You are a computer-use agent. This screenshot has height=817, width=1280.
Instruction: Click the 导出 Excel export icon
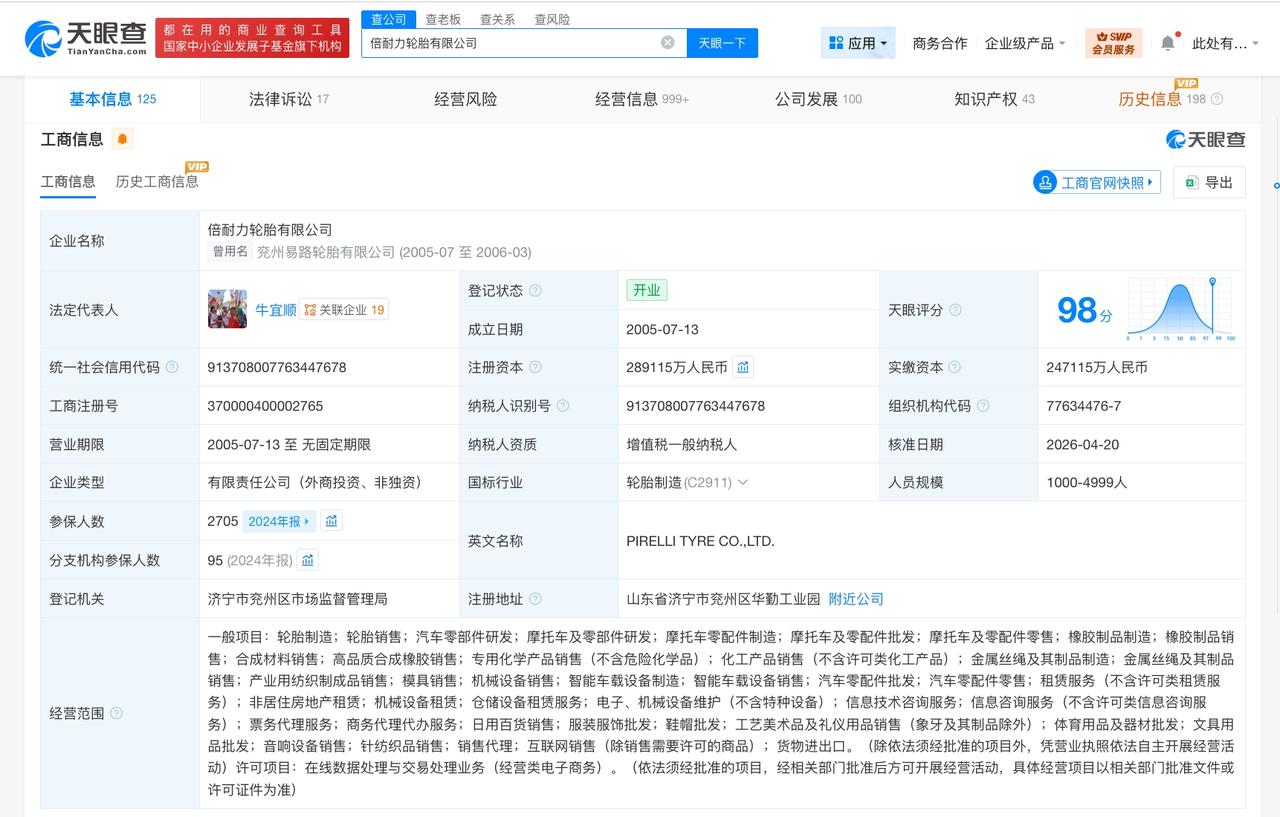(1191, 182)
